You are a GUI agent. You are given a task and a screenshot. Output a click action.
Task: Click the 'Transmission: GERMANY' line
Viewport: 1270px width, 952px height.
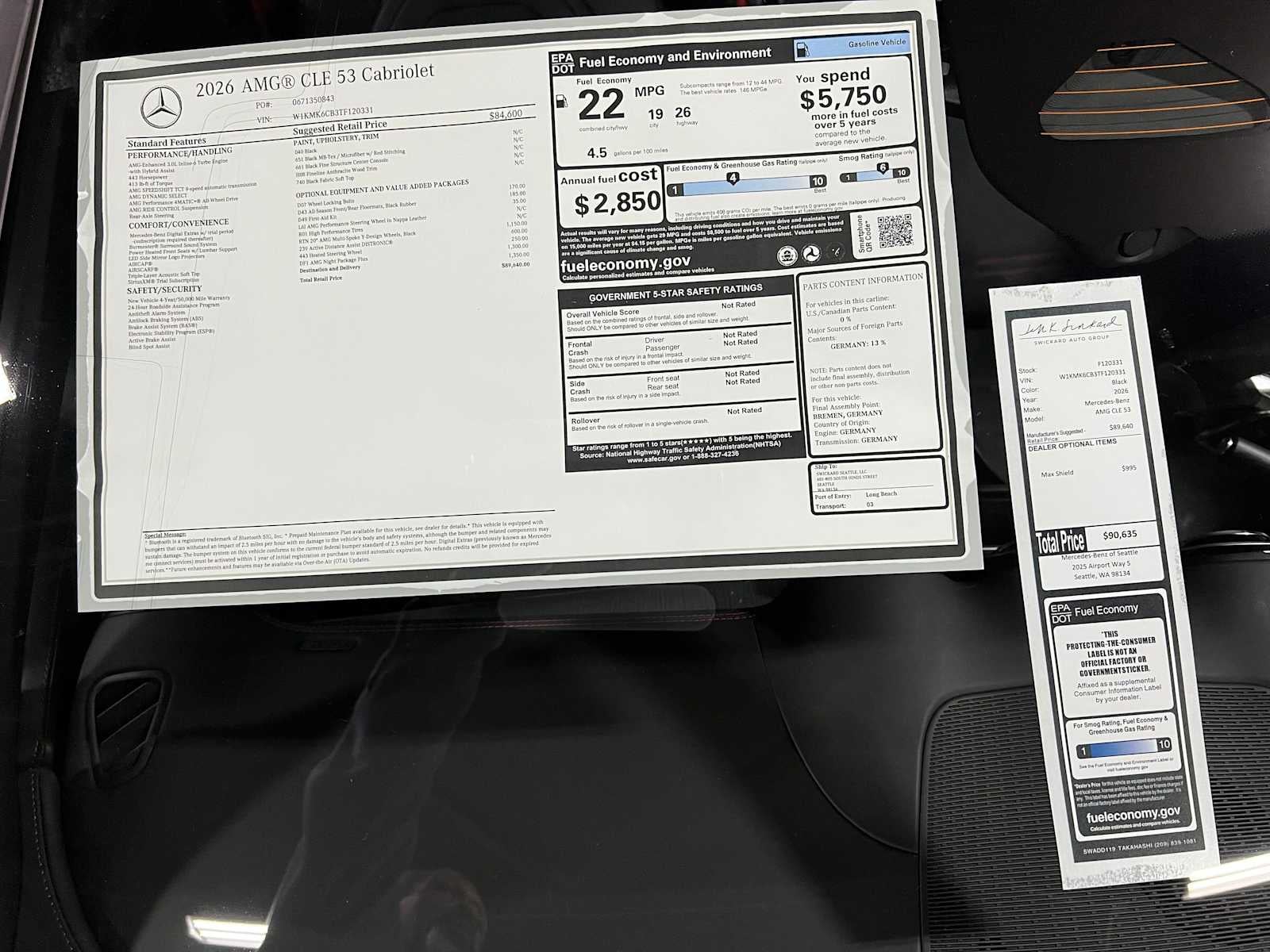point(856,440)
